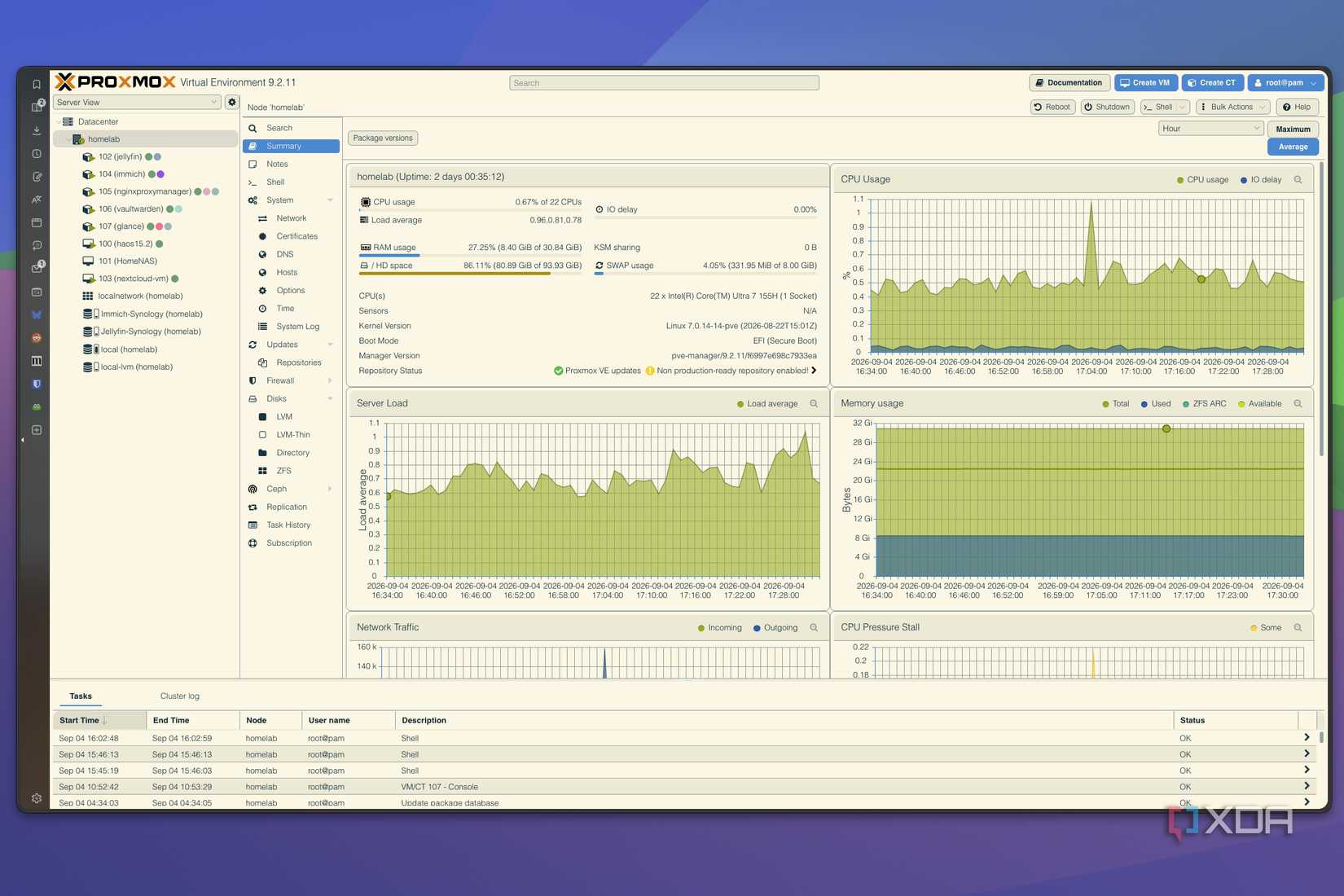
Task: Toggle Incoming legend in Network Traffic
Action: (x=720, y=628)
